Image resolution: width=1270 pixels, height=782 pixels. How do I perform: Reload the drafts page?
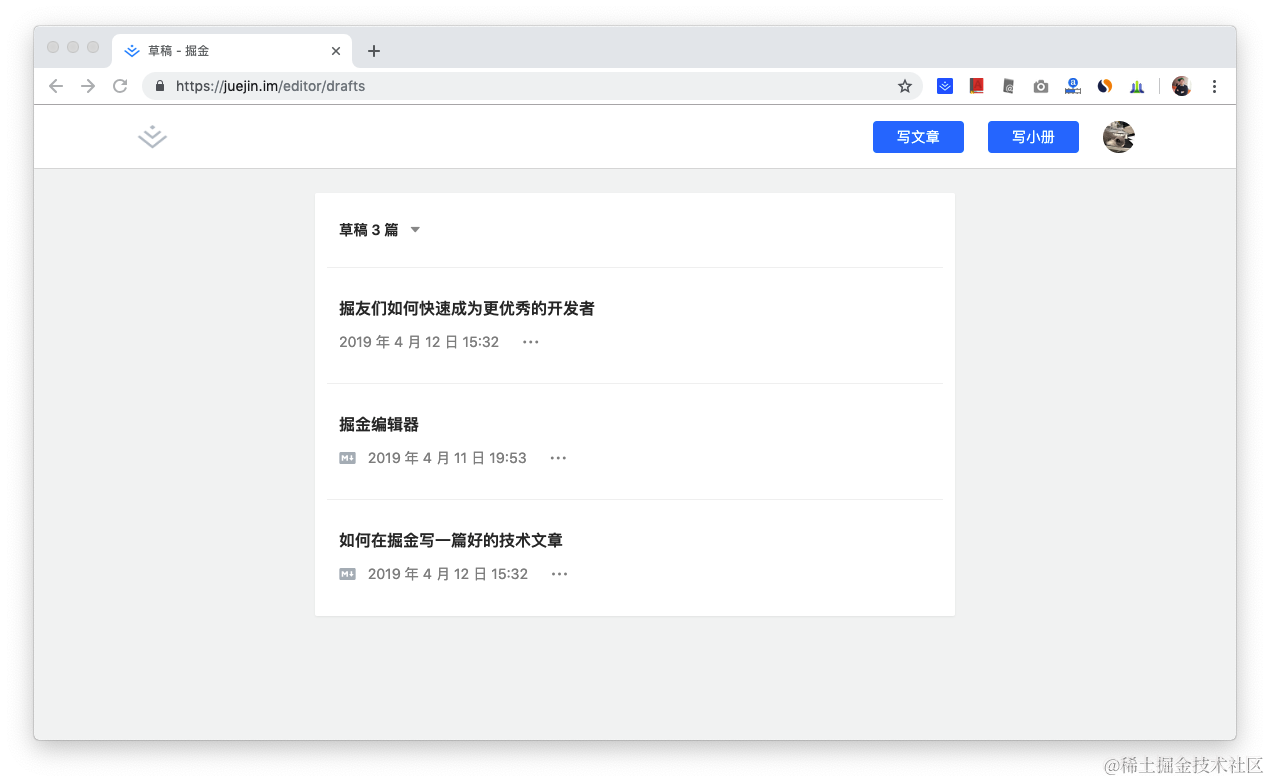[x=120, y=86]
